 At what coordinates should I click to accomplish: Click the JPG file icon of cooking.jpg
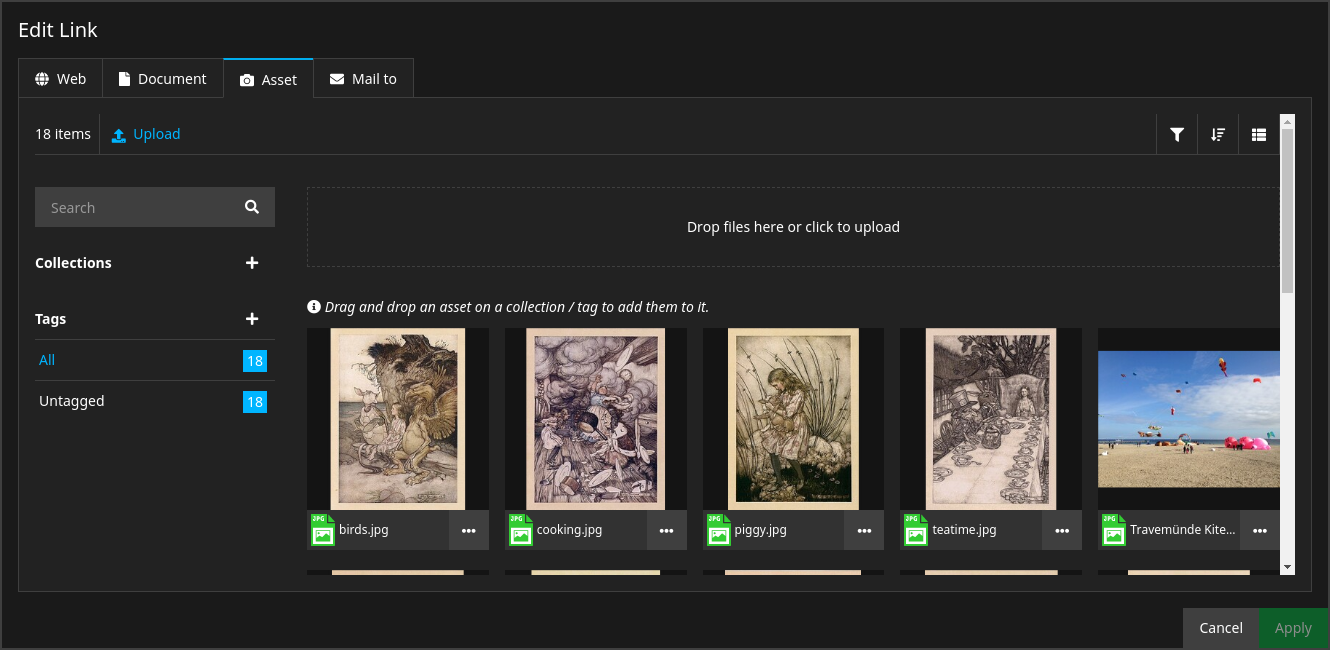coord(520,530)
